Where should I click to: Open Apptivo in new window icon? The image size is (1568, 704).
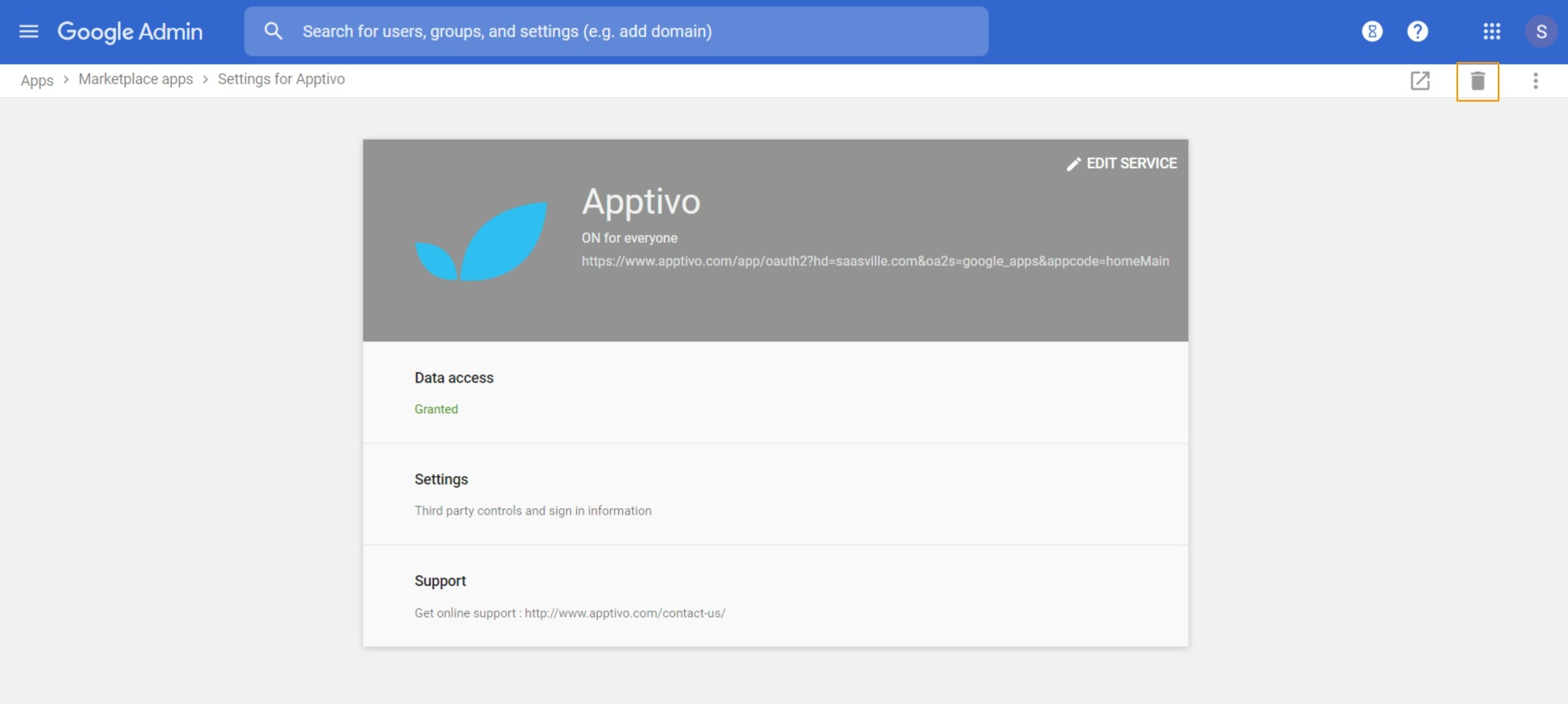point(1420,81)
